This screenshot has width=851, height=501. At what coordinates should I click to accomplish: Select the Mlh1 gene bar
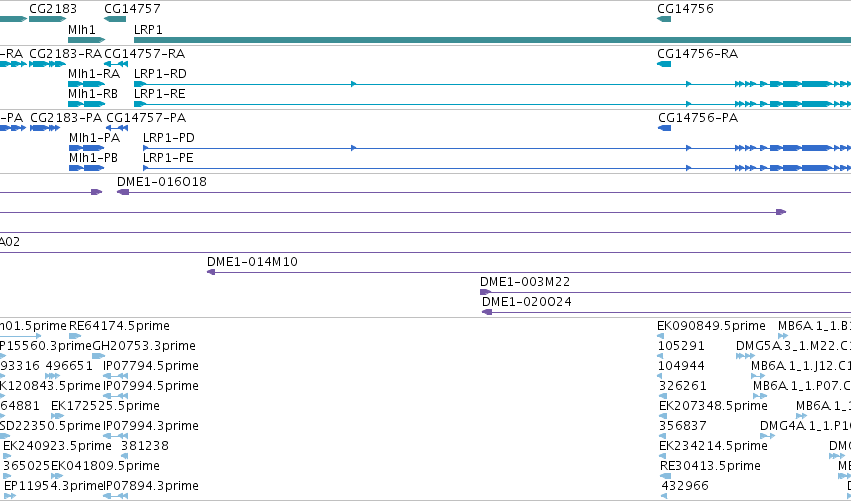pos(86,40)
